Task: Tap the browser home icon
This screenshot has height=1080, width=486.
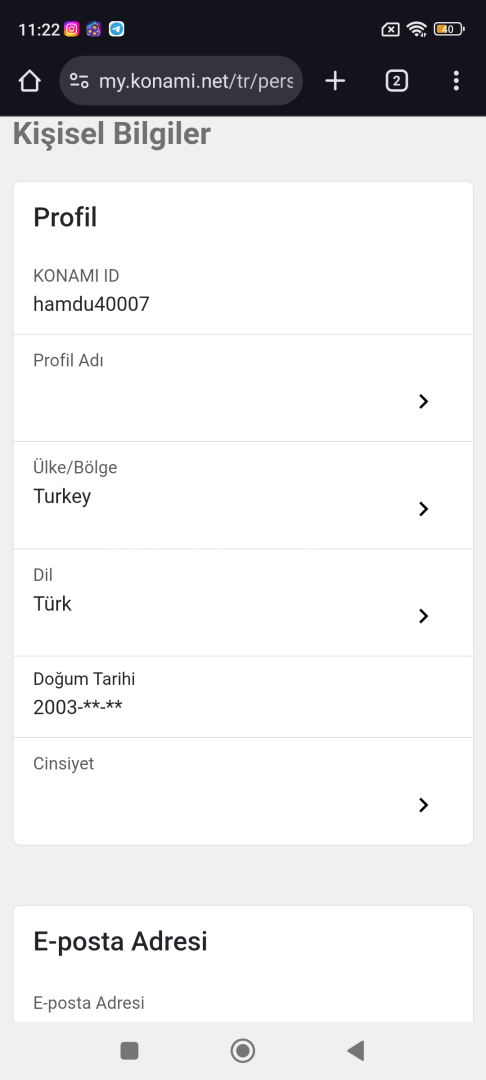Action: click(x=30, y=81)
